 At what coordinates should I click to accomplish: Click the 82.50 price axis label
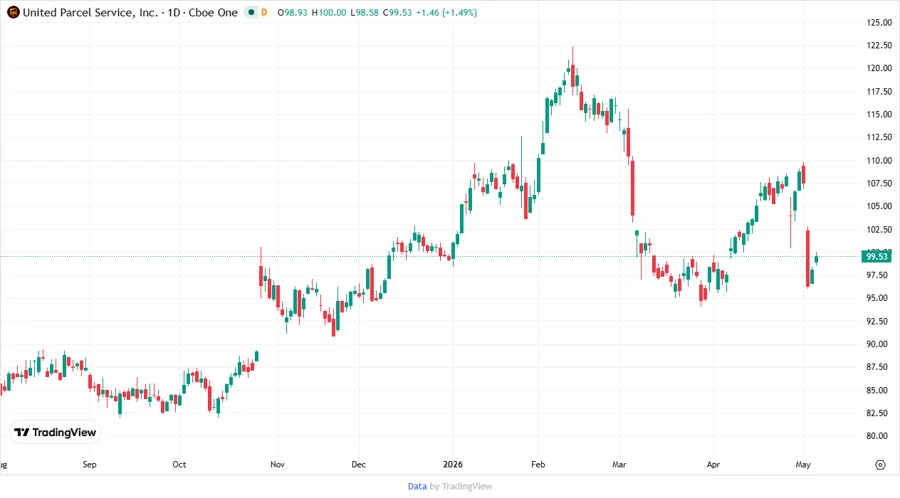pyautogui.click(x=879, y=413)
